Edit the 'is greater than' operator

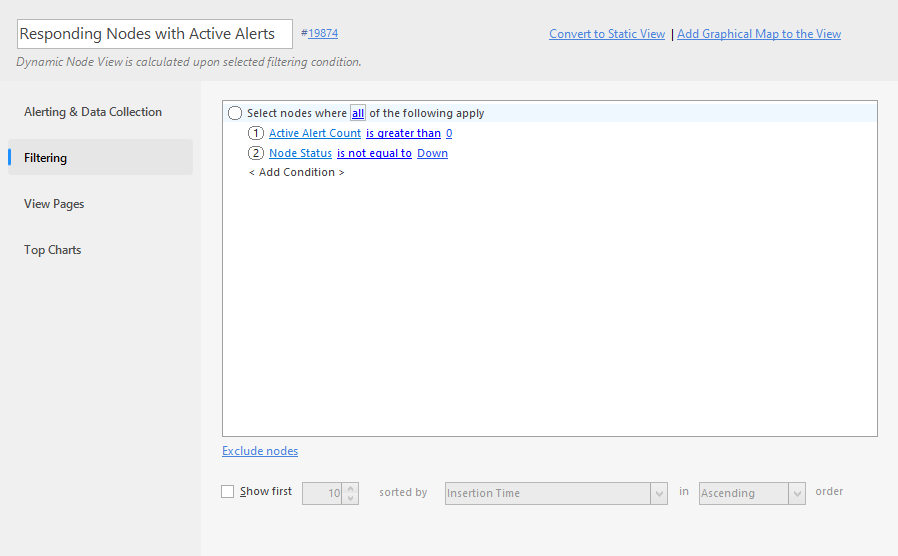(x=404, y=133)
